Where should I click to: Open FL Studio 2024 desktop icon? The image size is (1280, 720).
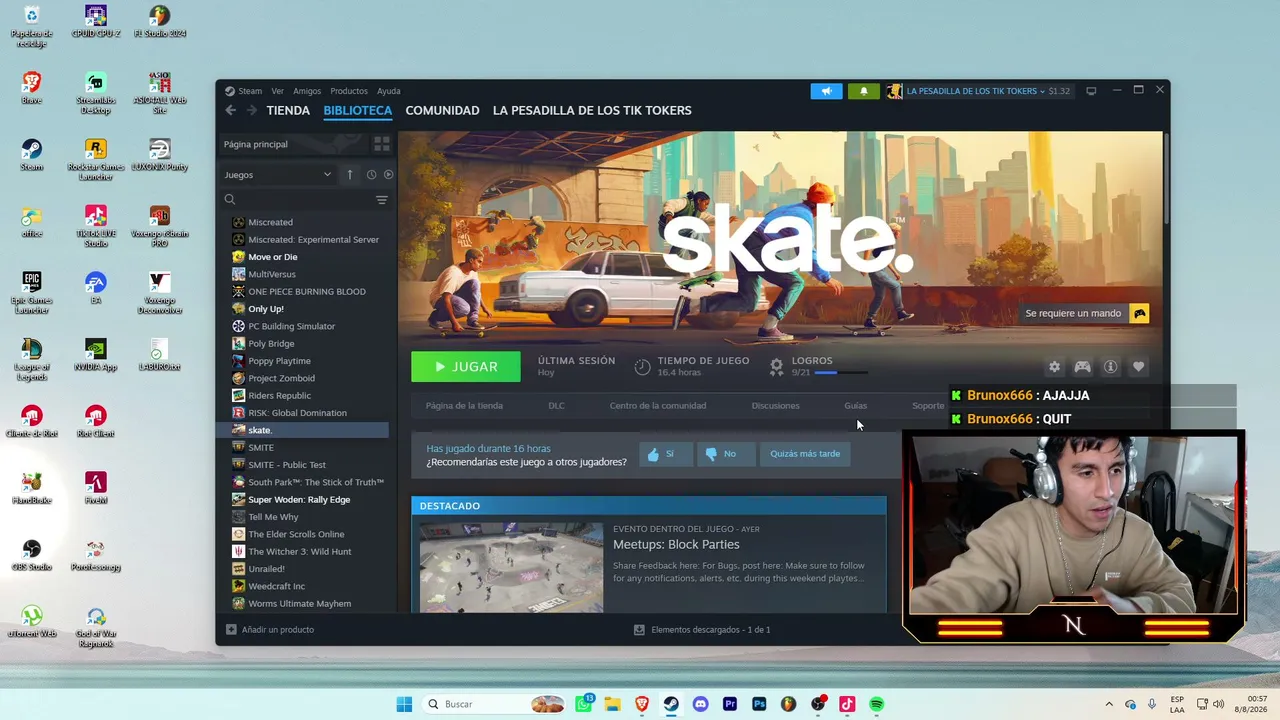[160, 22]
